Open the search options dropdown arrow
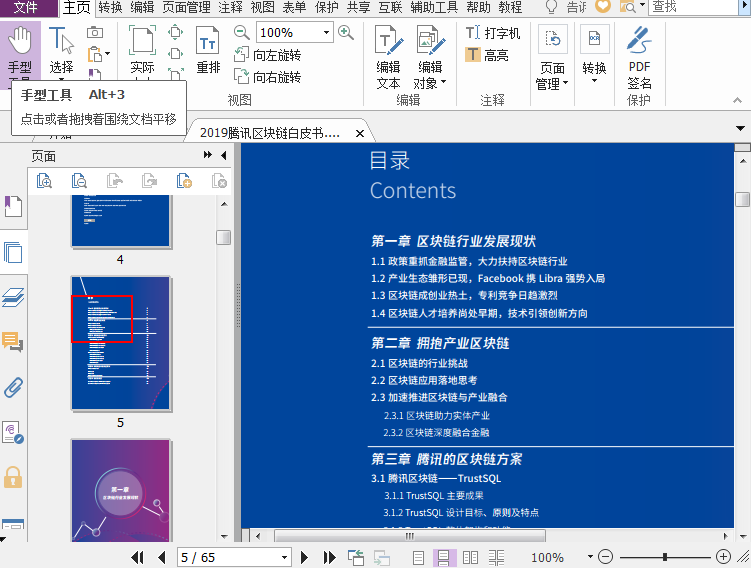The width and height of the screenshot is (751, 568). pos(642,6)
